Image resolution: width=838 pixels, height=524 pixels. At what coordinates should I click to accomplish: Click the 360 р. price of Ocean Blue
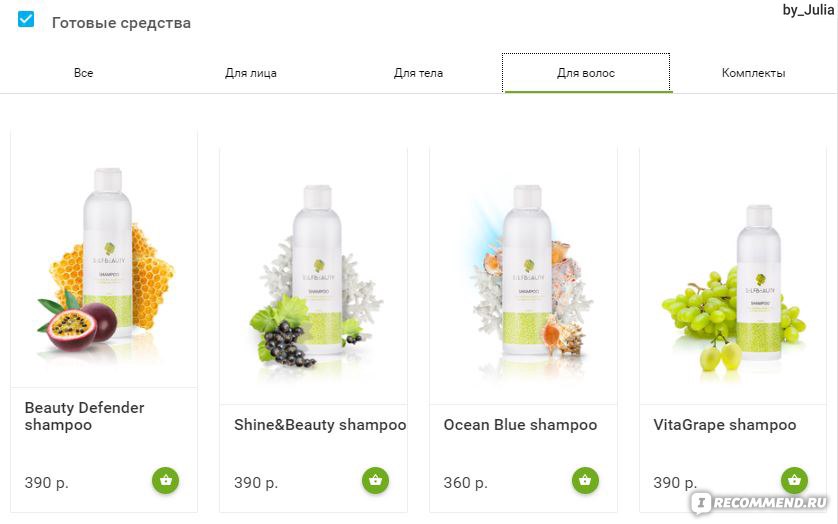(465, 483)
